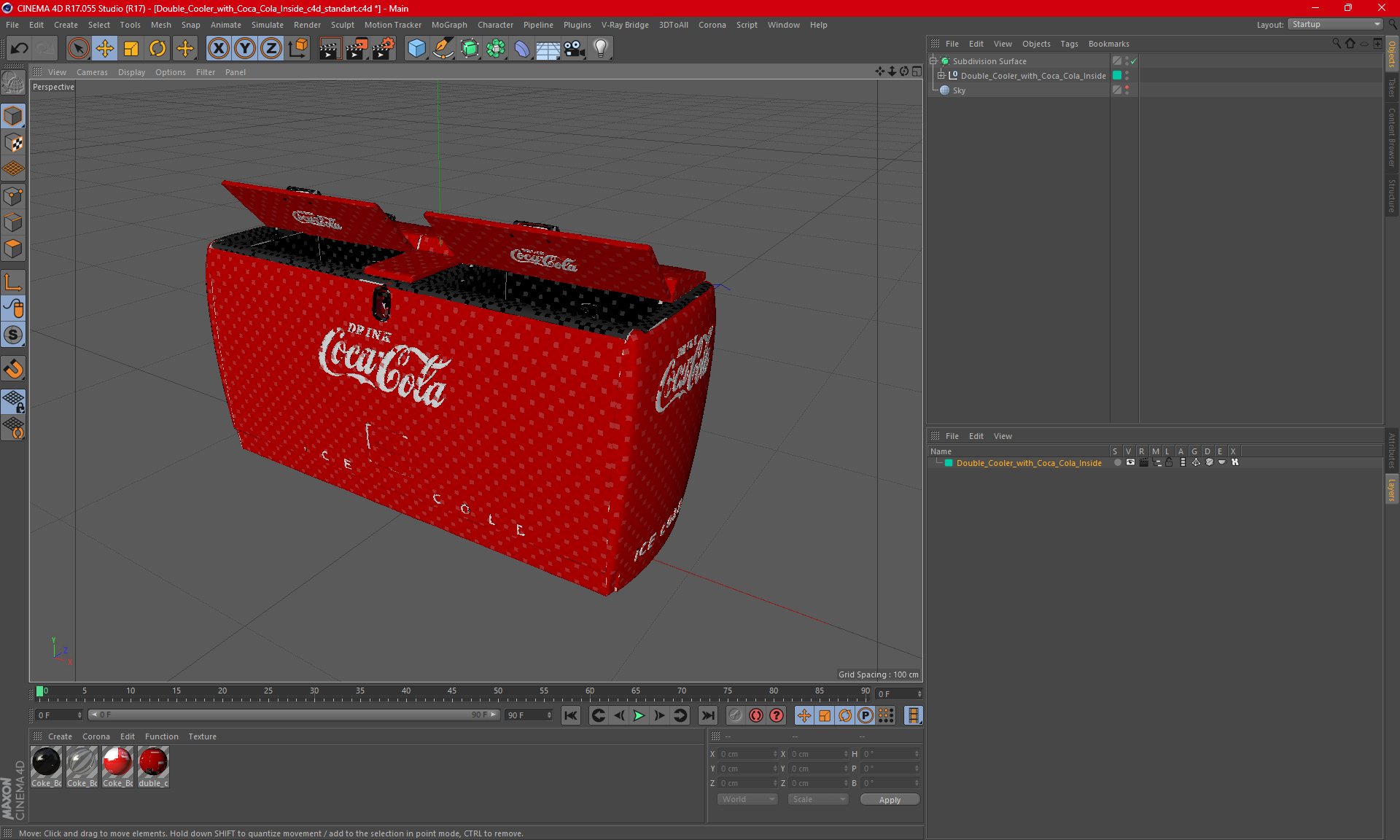
Task: Switch to Texture mode
Action: (x=13, y=143)
